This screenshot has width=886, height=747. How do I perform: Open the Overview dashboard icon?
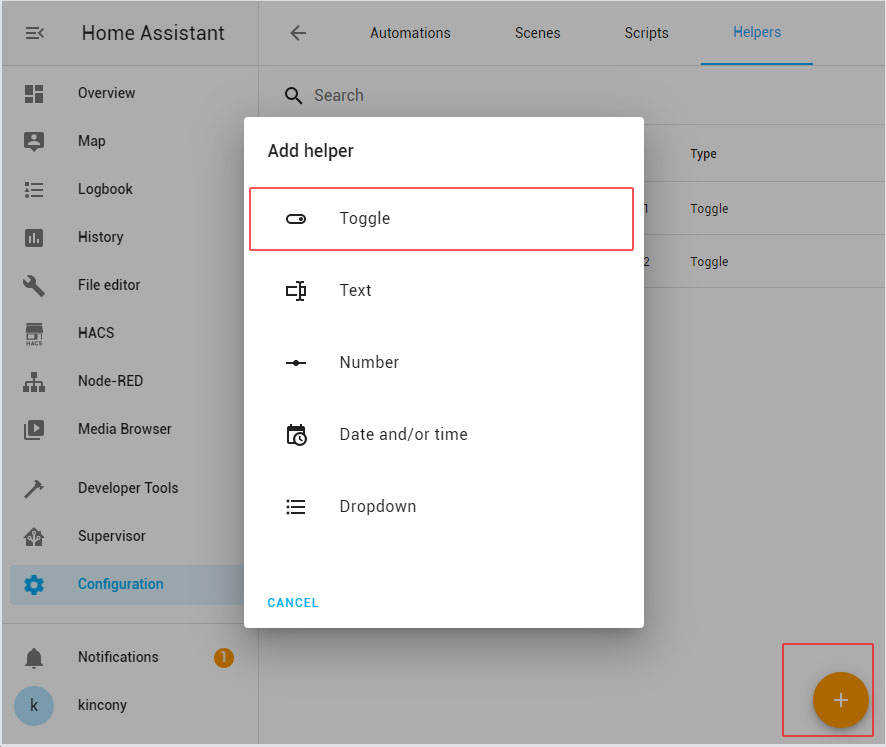34,93
